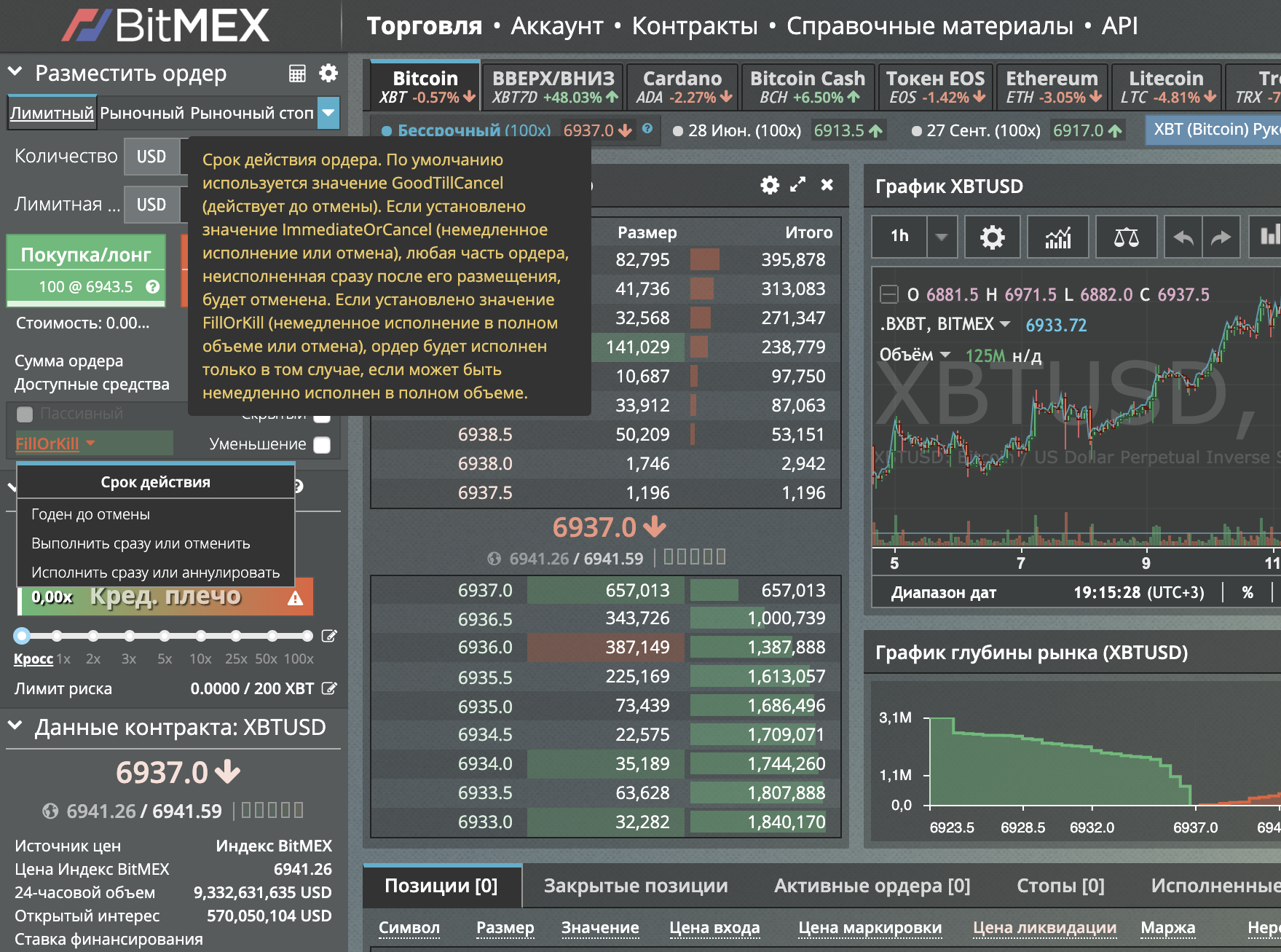Expand the .BXBT, BITMEX legend dropdown
The image size is (1281, 952).
coord(1005,323)
